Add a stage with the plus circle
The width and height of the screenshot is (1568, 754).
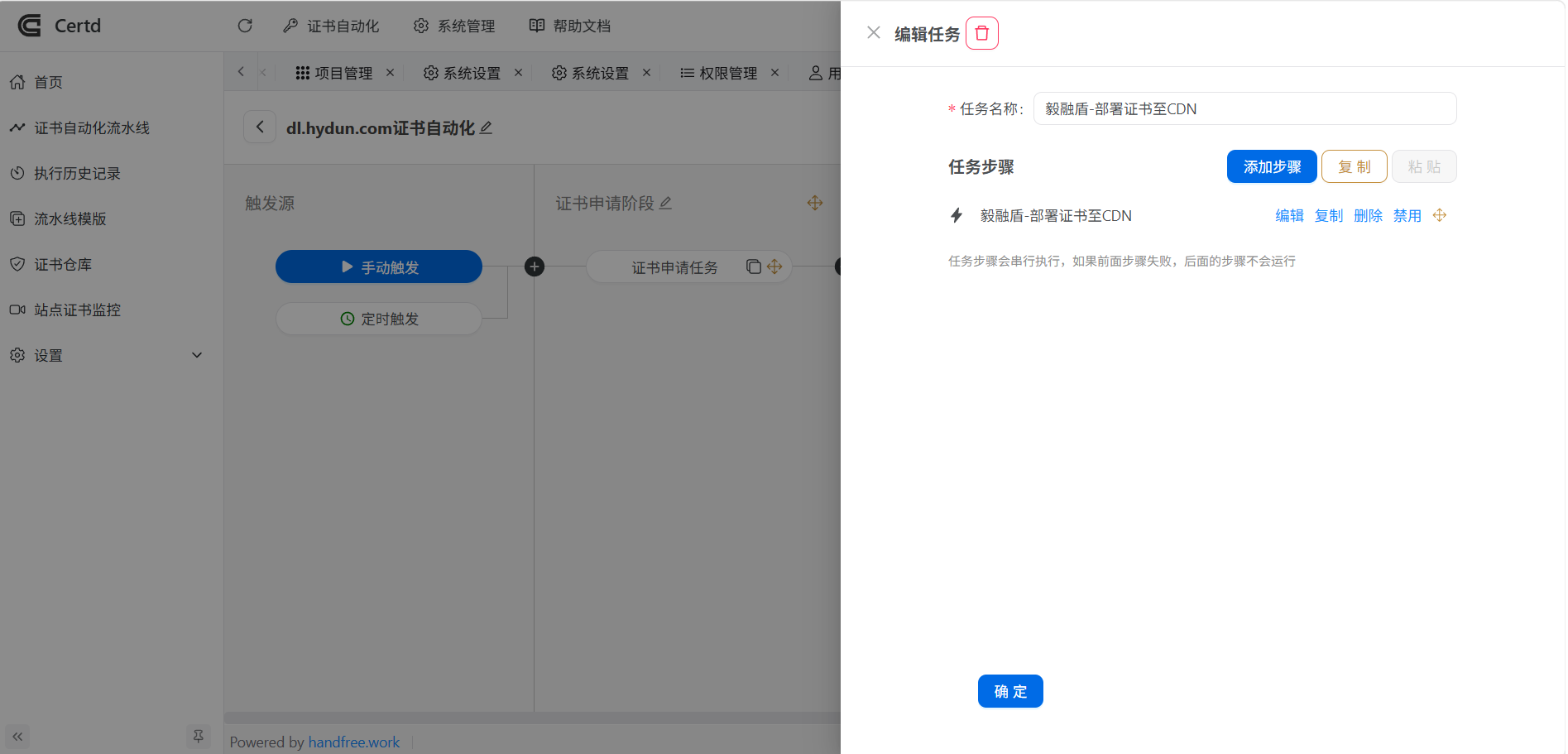[x=535, y=267]
